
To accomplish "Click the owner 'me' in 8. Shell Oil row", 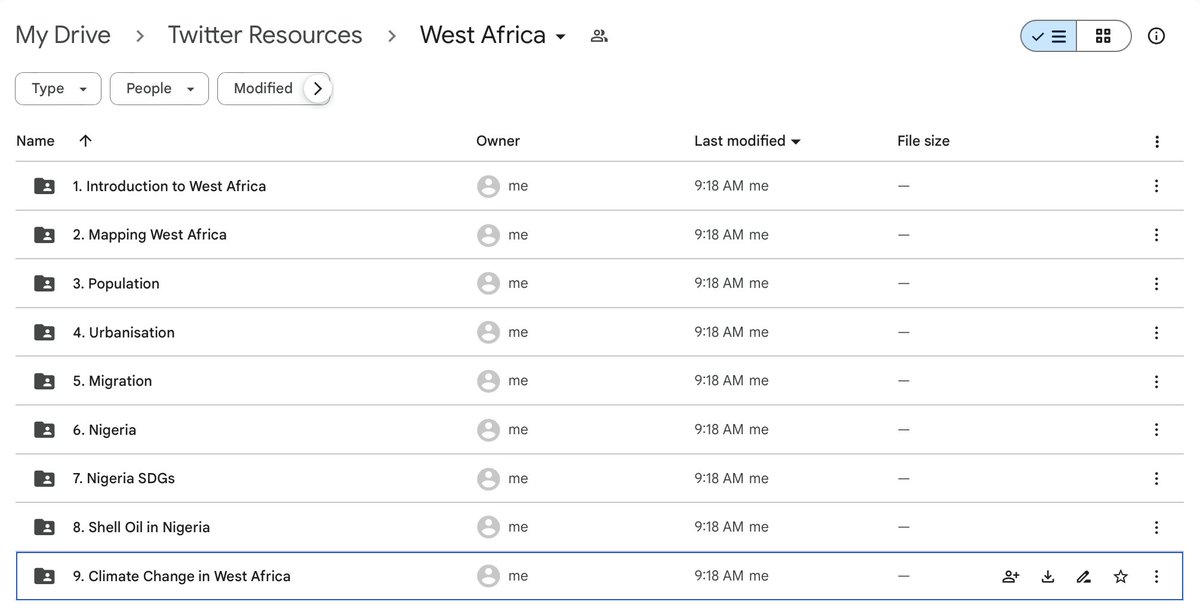I will point(518,527).
